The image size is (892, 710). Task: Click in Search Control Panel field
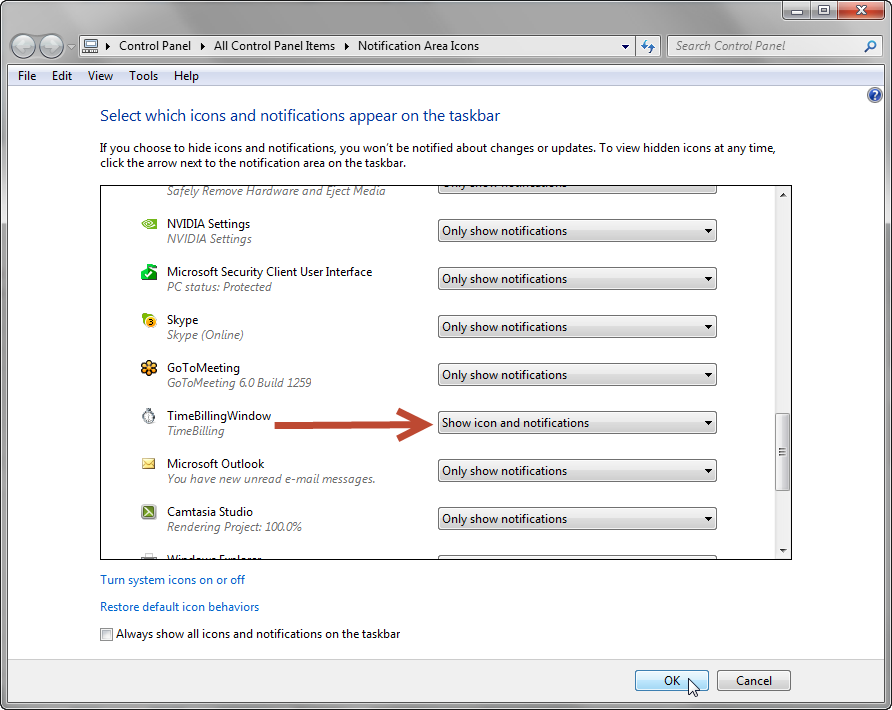point(765,46)
